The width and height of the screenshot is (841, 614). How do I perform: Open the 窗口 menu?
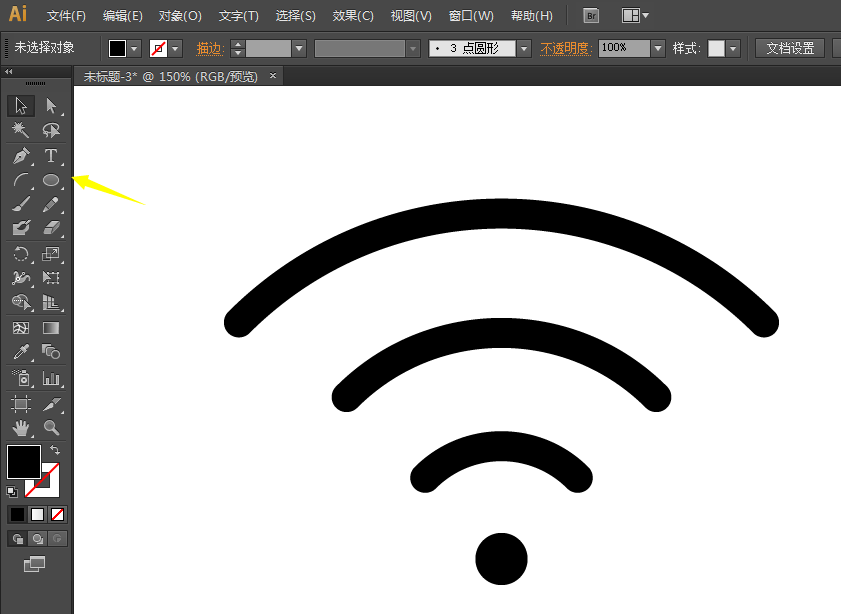pyautogui.click(x=470, y=15)
